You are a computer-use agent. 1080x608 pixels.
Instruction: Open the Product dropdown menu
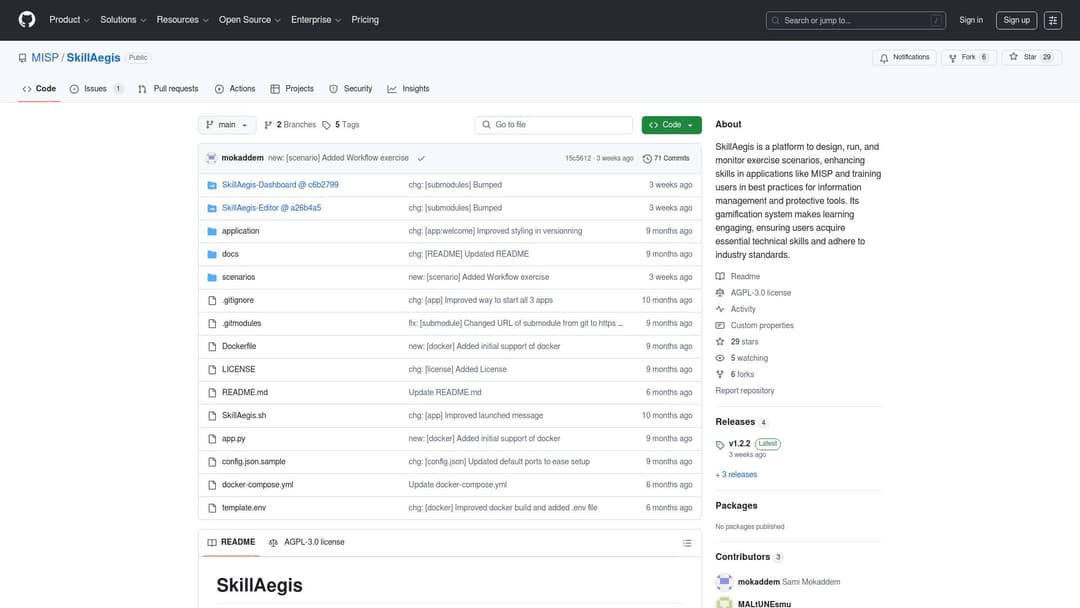point(69,20)
